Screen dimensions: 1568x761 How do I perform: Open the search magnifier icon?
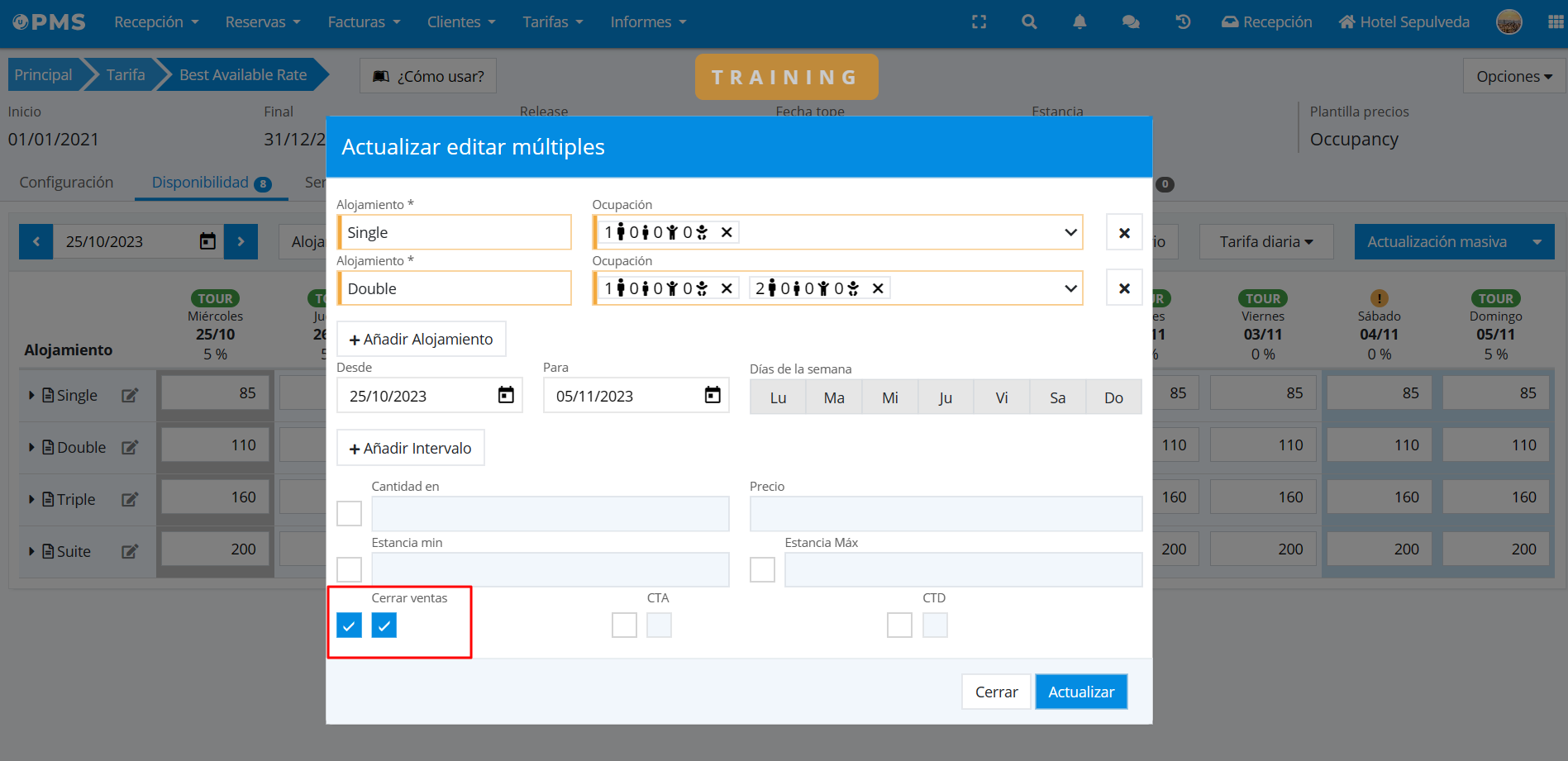tap(1029, 22)
